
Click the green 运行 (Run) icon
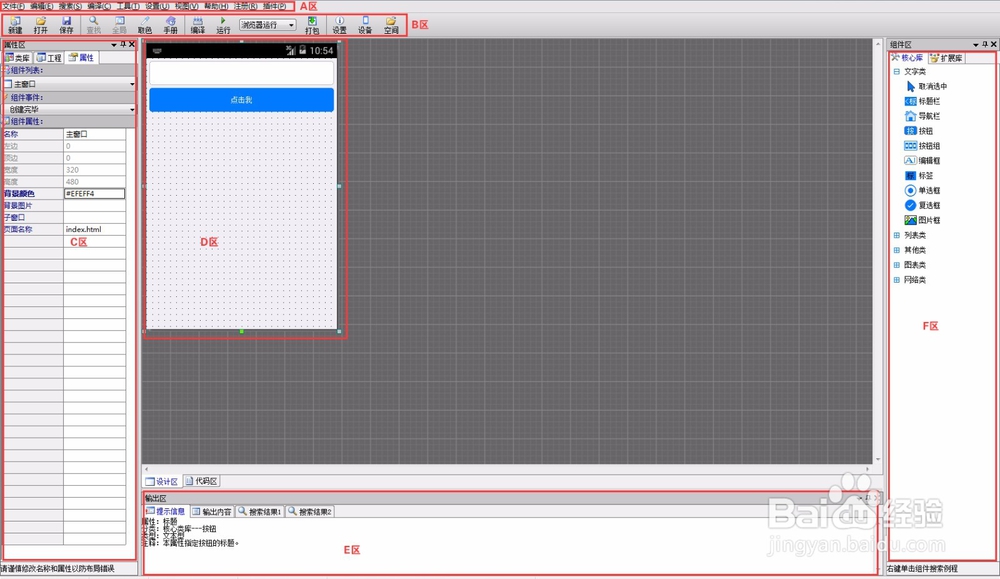point(223,26)
